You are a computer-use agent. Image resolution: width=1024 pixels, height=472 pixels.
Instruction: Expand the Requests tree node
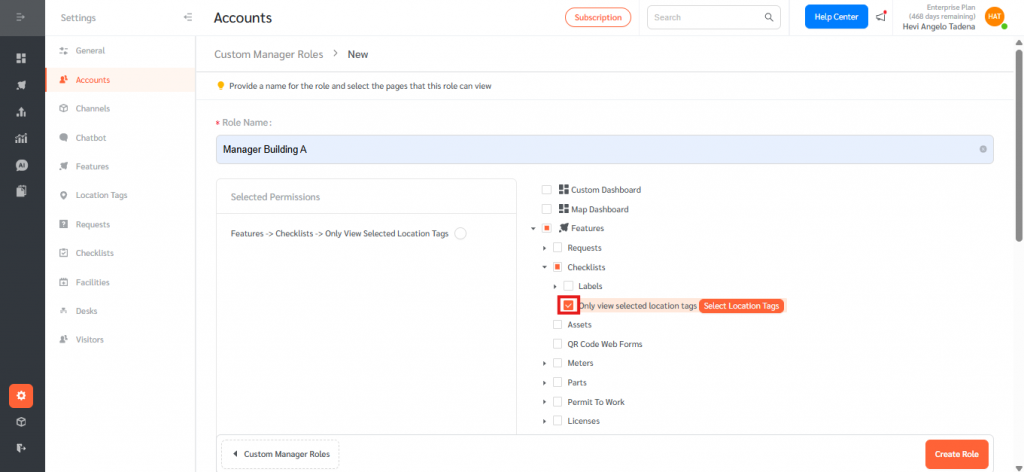pos(545,248)
